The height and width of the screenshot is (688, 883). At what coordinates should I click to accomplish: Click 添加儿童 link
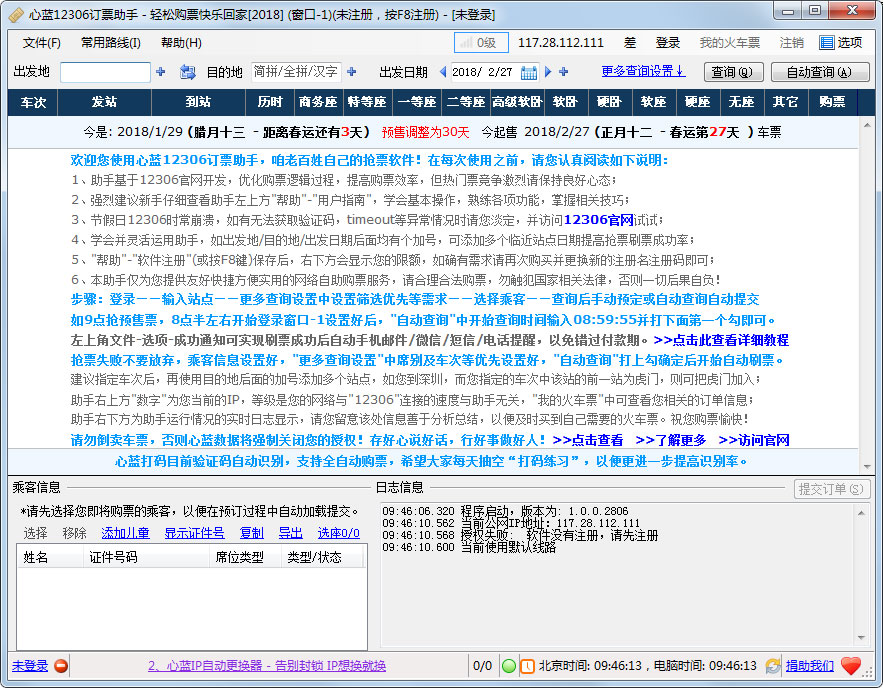point(125,533)
